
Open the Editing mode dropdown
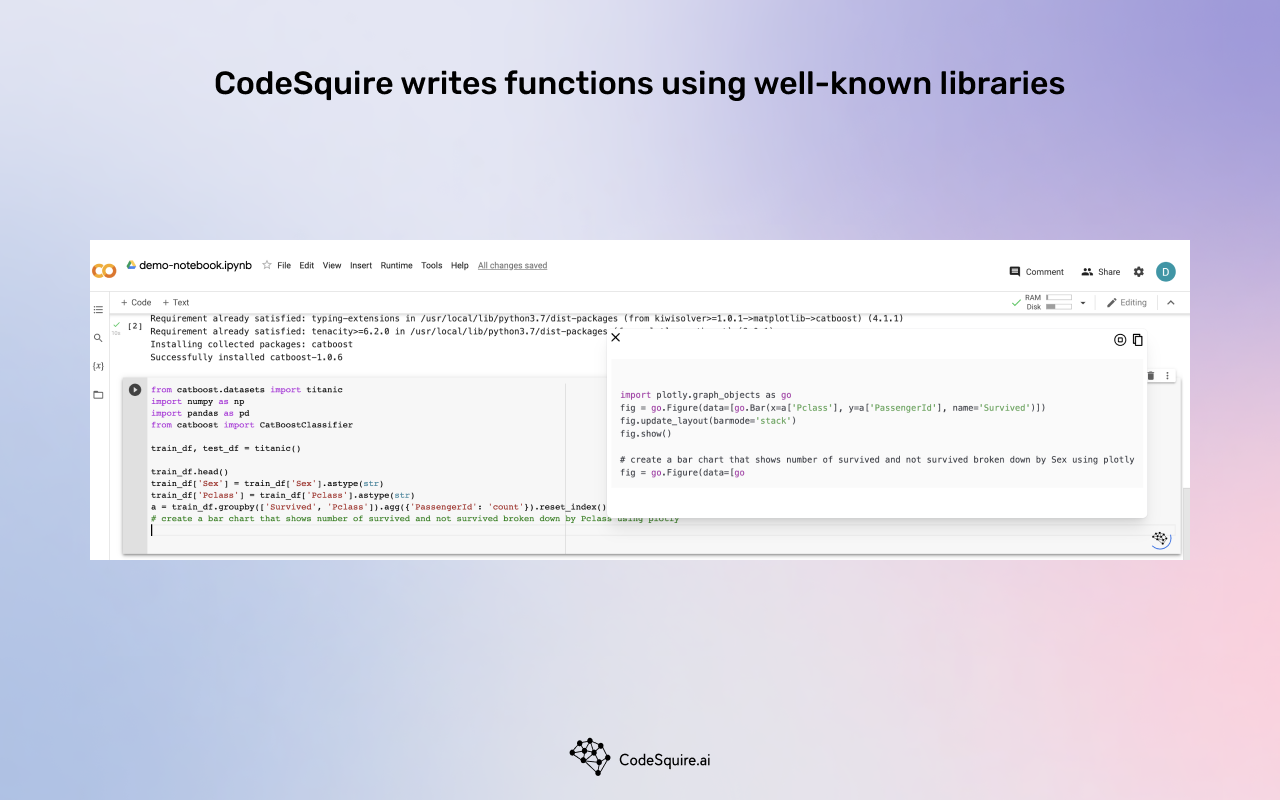click(1127, 302)
